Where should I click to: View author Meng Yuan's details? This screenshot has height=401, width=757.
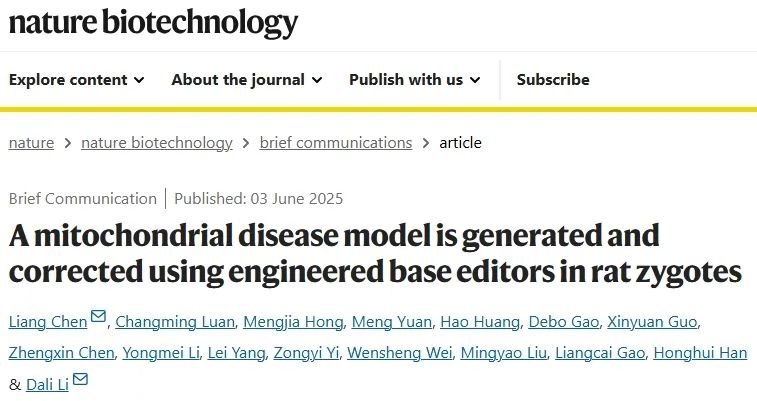pos(392,322)
